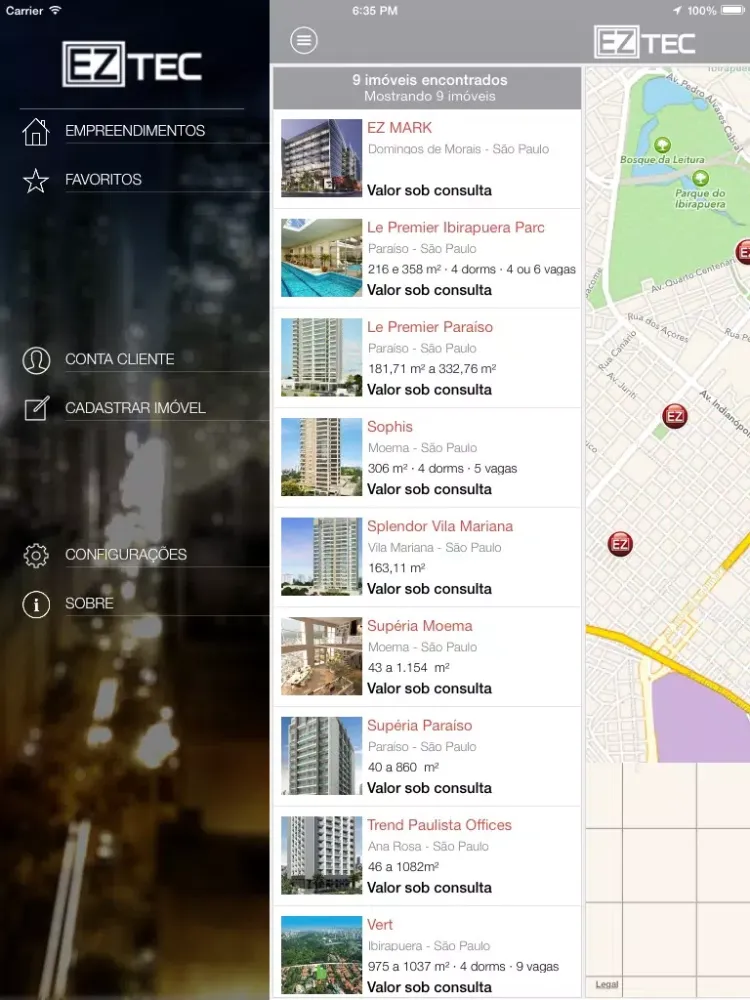Click the Sophis building thumbnail
Image resolution: width=750 pixels, height=1000 pixels.
(x=321, y=457)
